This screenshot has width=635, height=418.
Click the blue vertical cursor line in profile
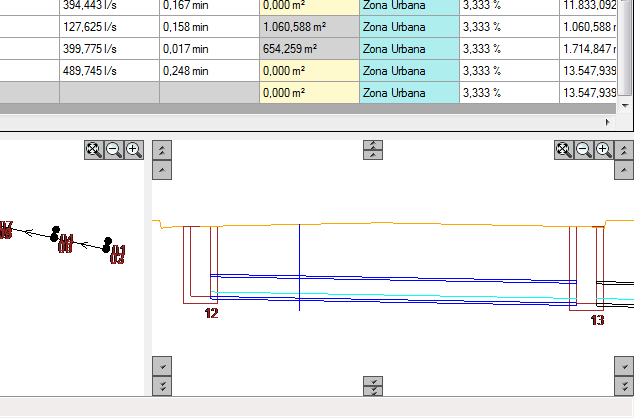pyautogui.click(x=300, y=267)
